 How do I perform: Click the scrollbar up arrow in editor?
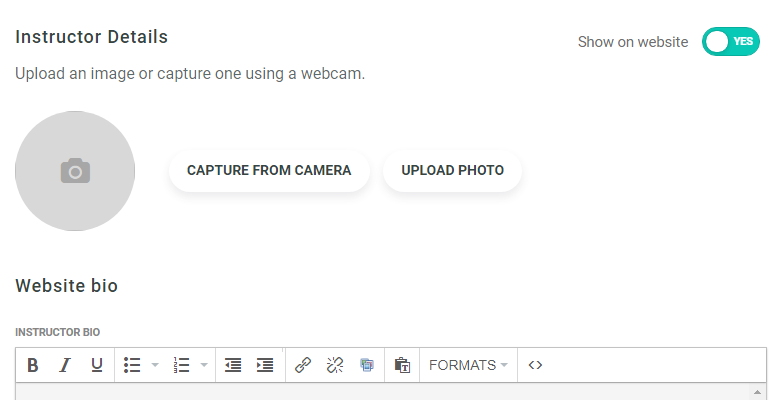click(x=756, y=391)
